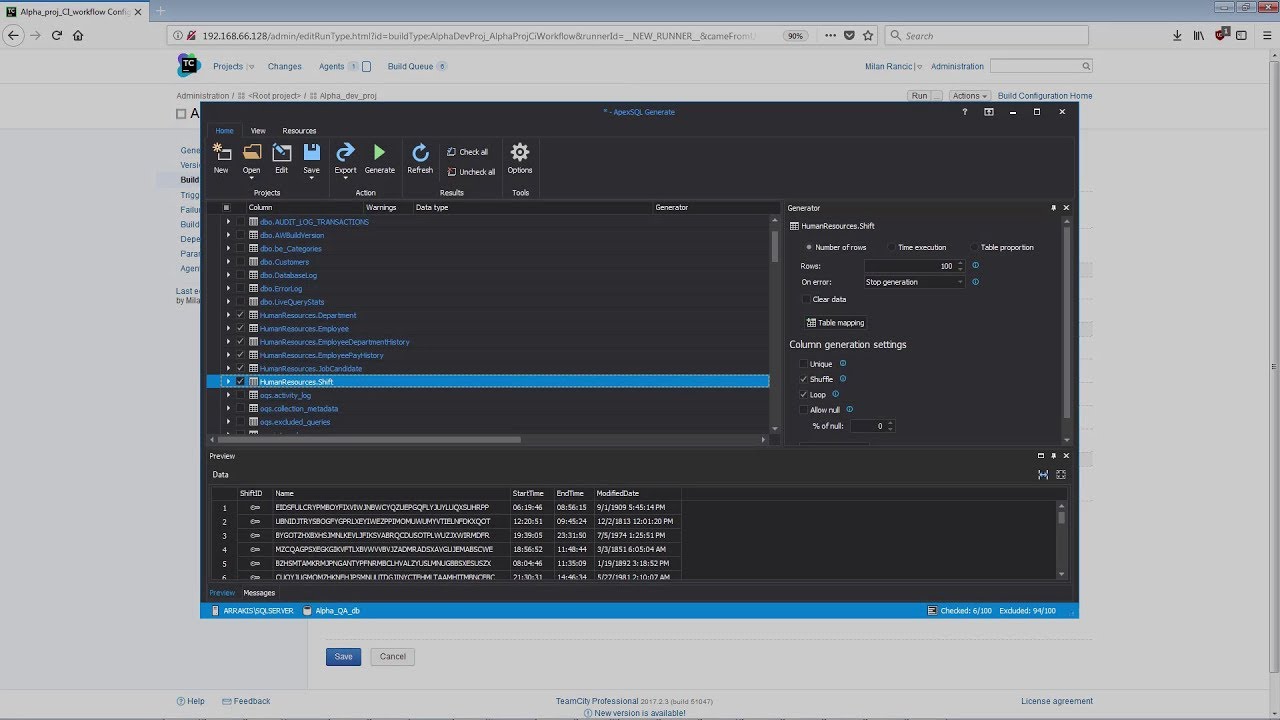The height and width of the screenshot is (720, 1280).
Task: Uncheck HumanResources.JobCandidate table
Action: 241,368
